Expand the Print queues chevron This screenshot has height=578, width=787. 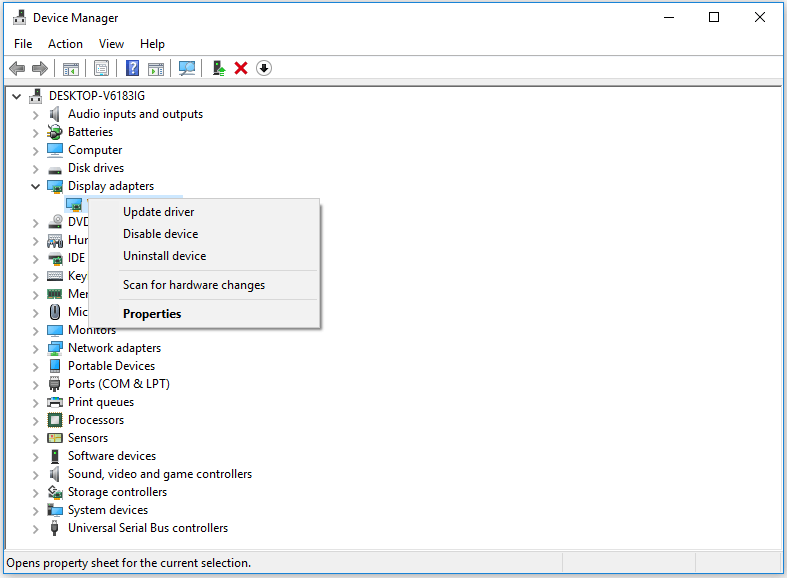[x=35, y=403]
